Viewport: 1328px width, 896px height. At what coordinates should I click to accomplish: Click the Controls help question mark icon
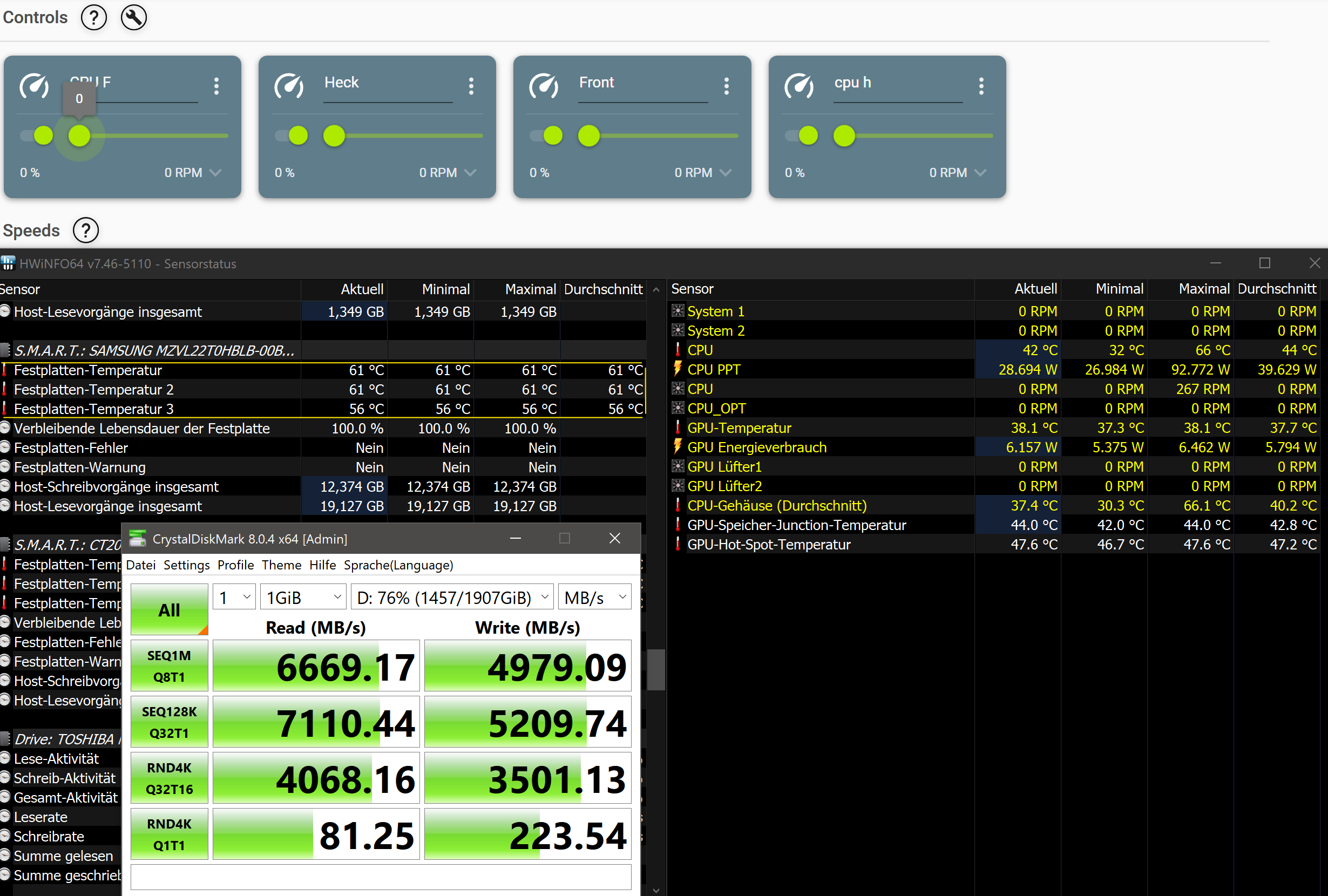point(94,18)
